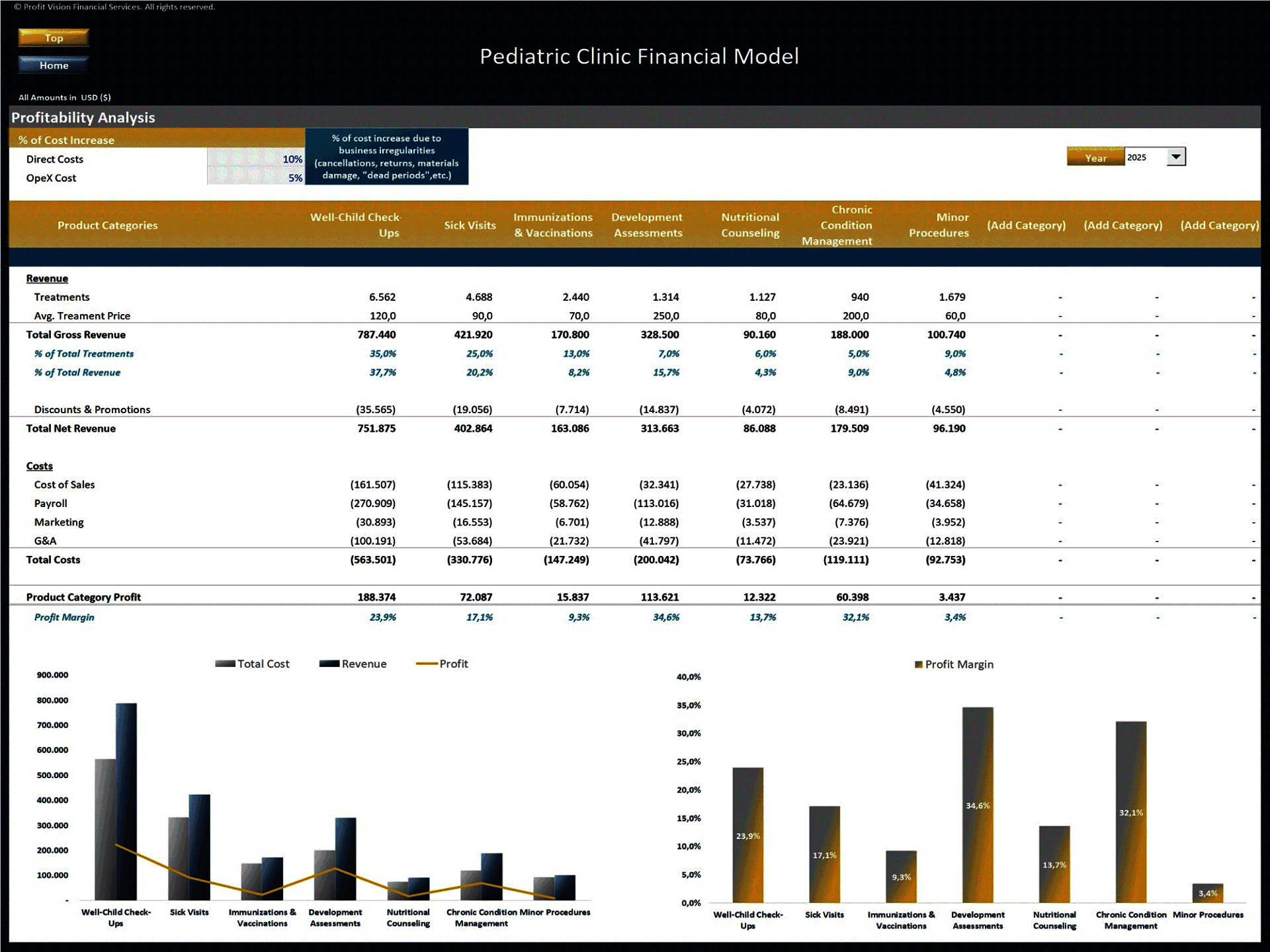
Task: Select Total Gross Revenue value 328.500
Action: pyautogui.click(x=659, y=335)
